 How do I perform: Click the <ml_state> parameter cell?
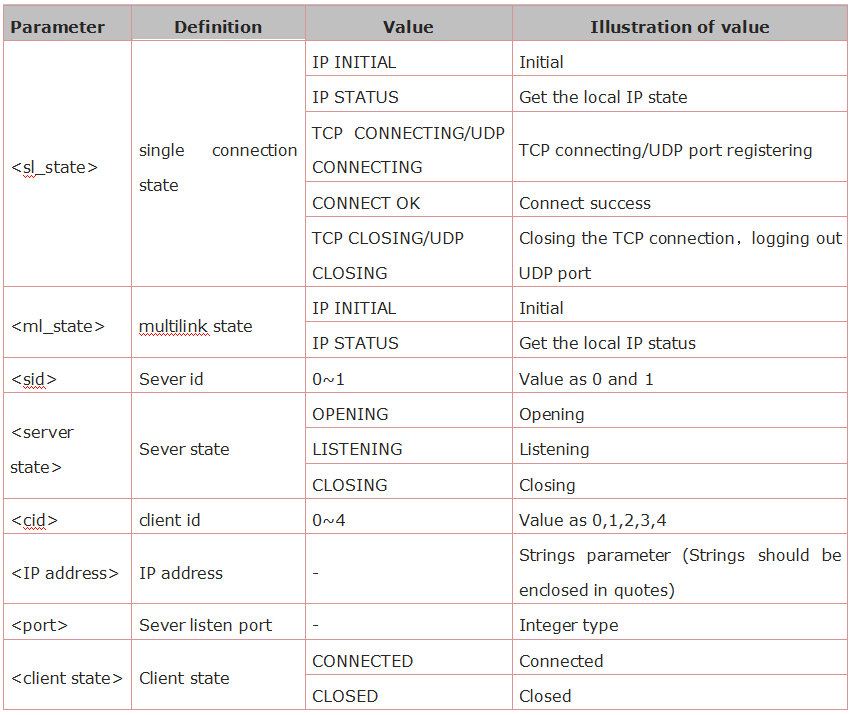tap(58, 326)
